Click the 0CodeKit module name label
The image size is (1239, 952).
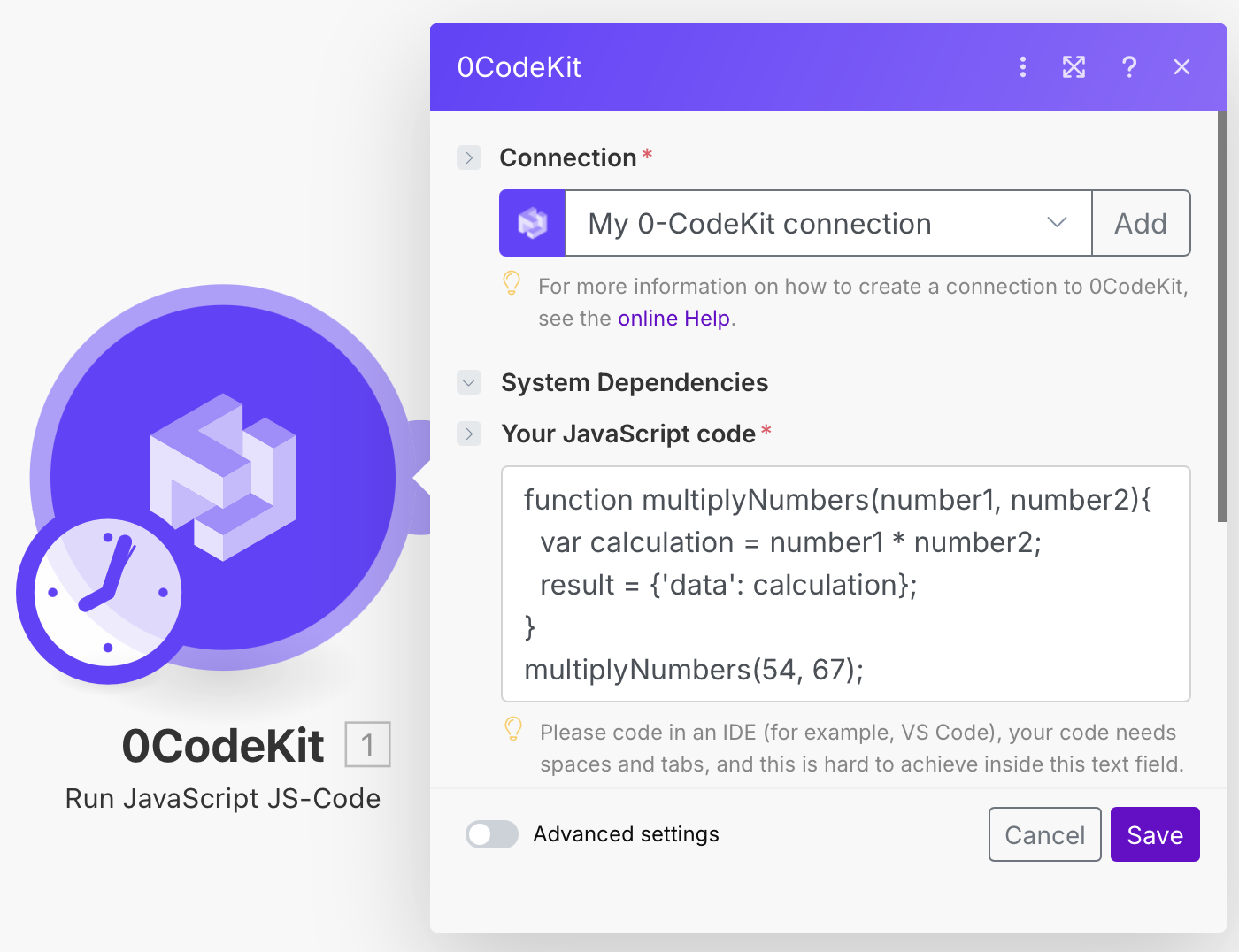point(223,746)
